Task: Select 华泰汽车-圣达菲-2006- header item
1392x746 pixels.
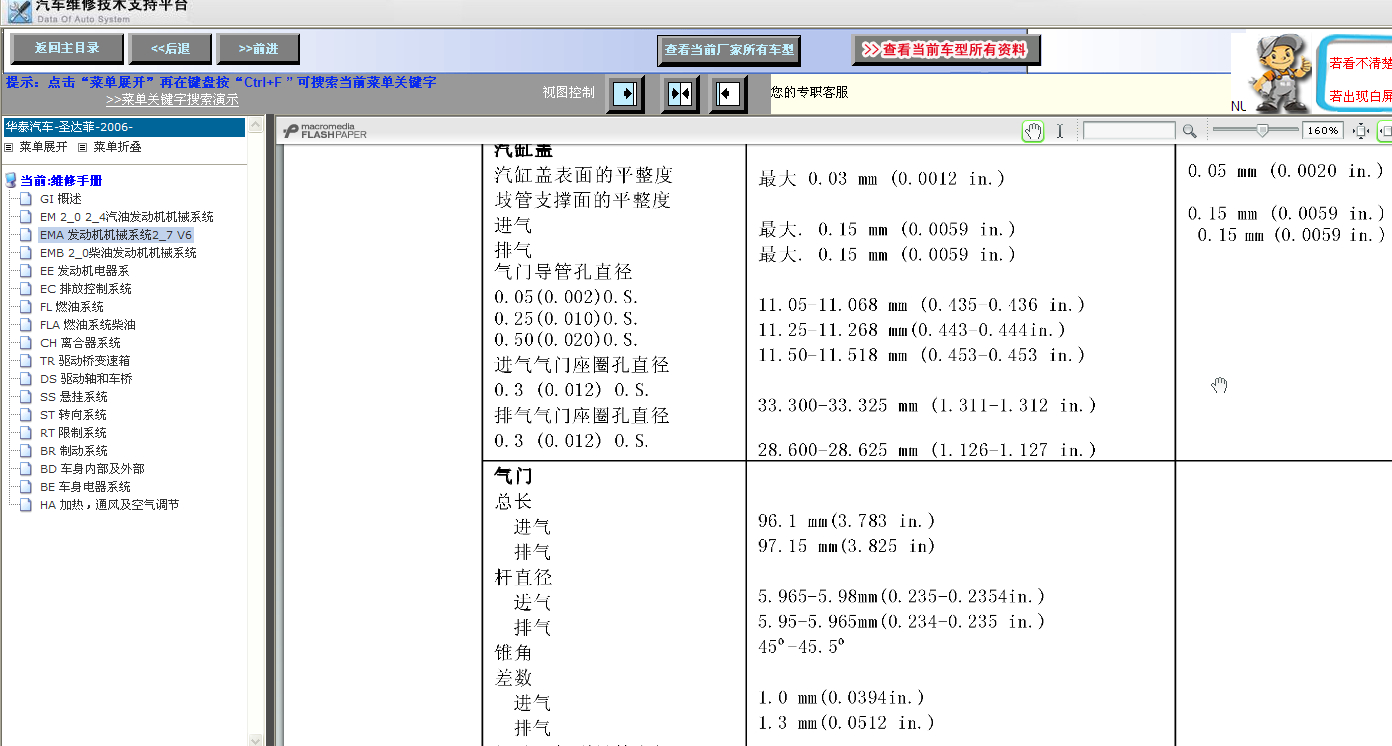Action: 123,127
